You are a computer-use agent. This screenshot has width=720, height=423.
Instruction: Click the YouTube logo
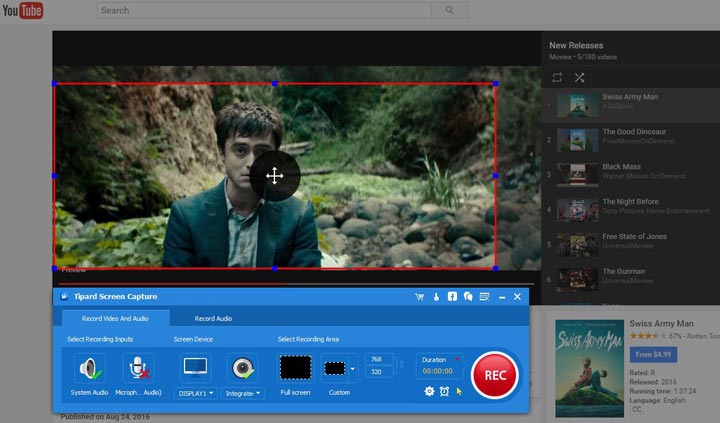[x=23, y=11]
